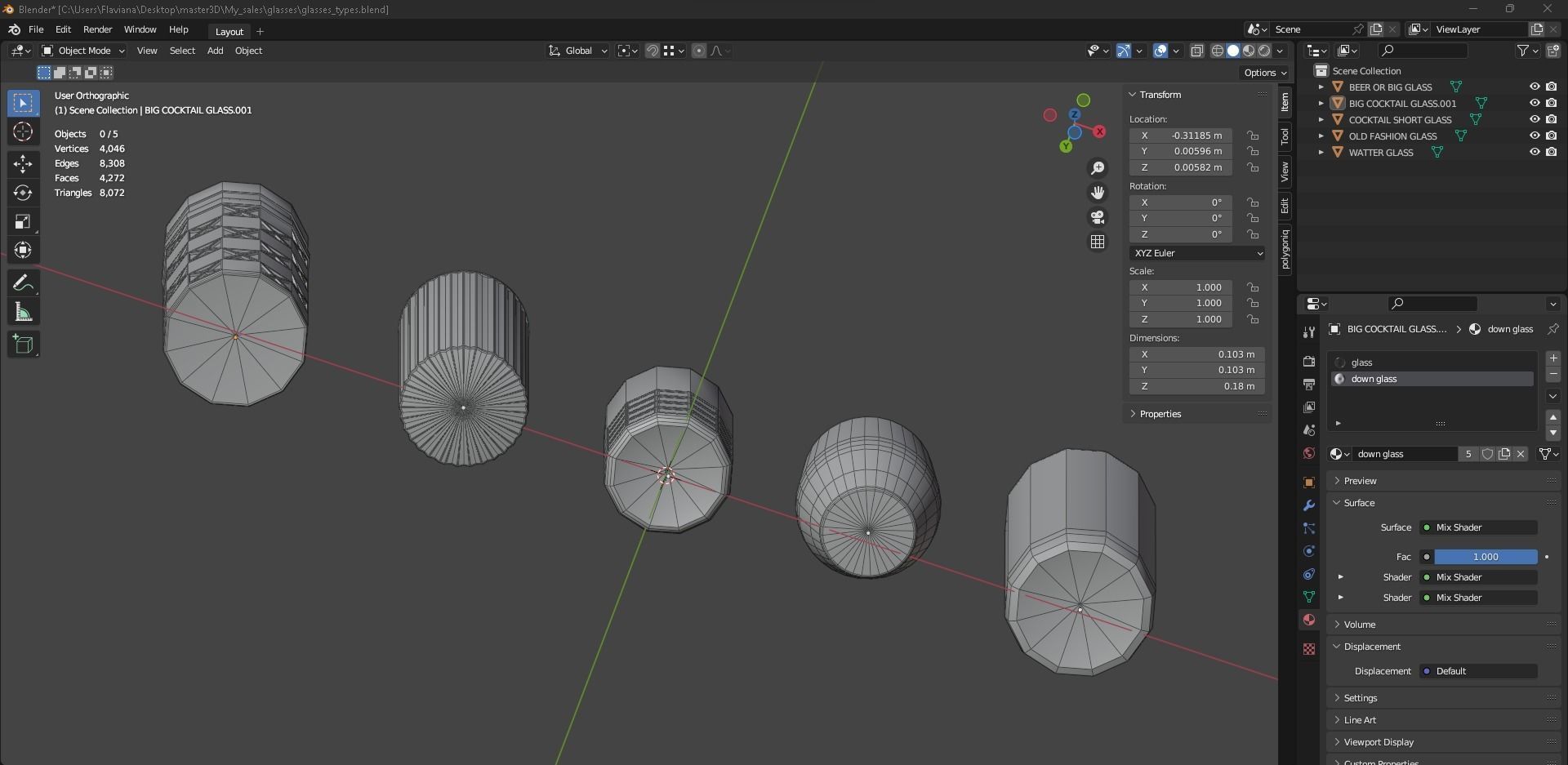Image resolution: width=1568 pixels, height=765 pixels.
Task: Activate the combined Transform tool
Action: pyautogui.click(x=23, y=250)
